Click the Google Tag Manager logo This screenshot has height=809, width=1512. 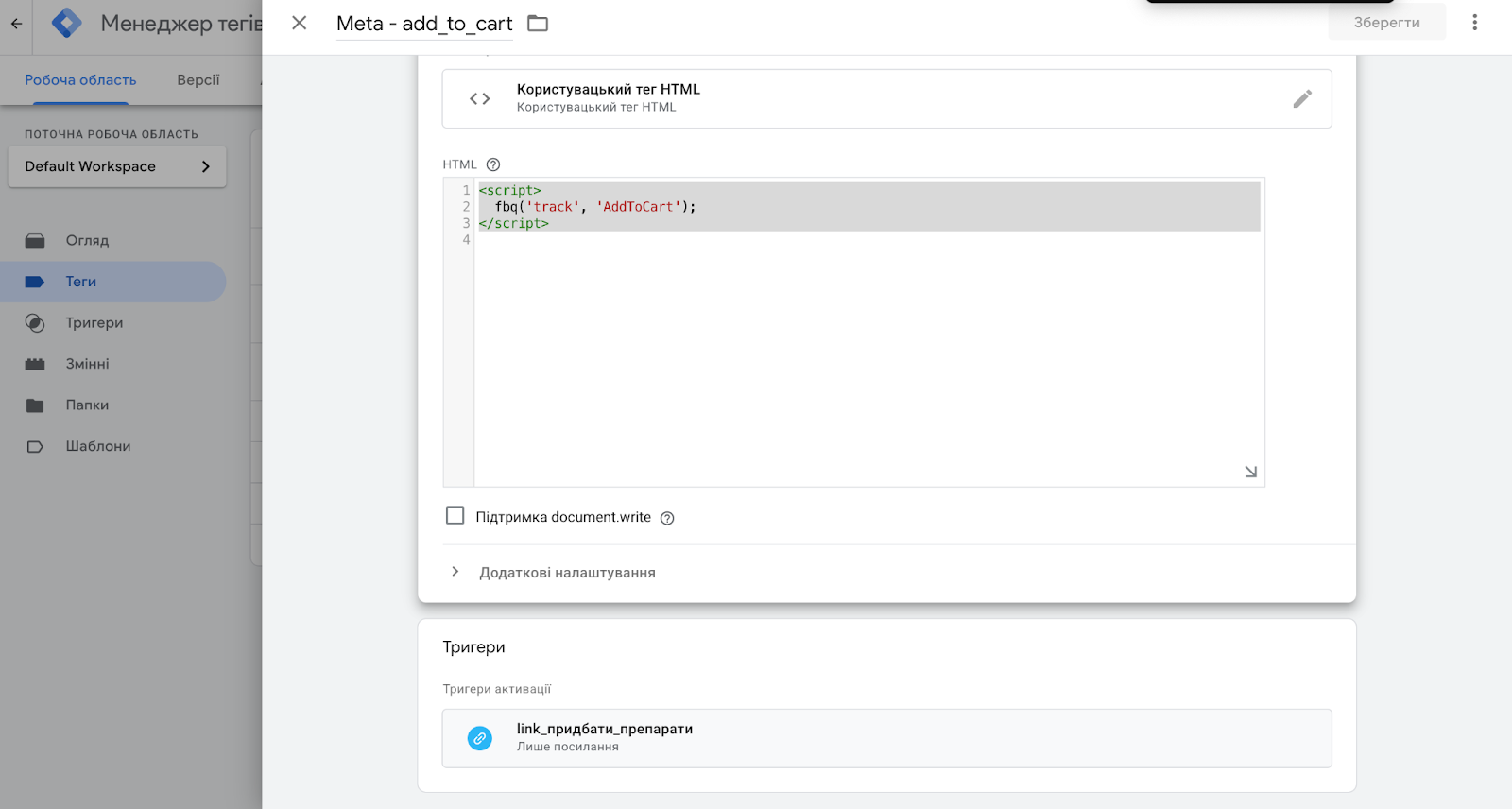pos(67,23)
